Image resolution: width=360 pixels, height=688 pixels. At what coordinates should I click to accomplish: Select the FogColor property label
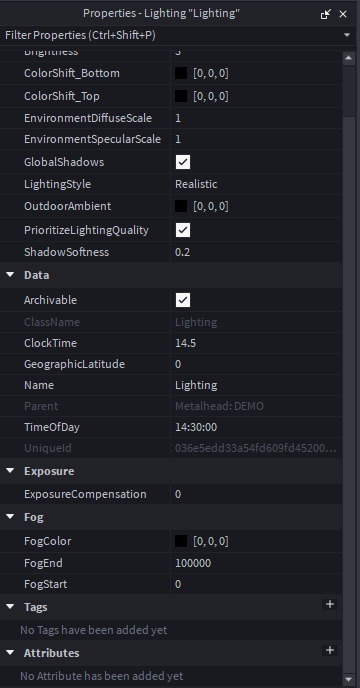point(47,541)
